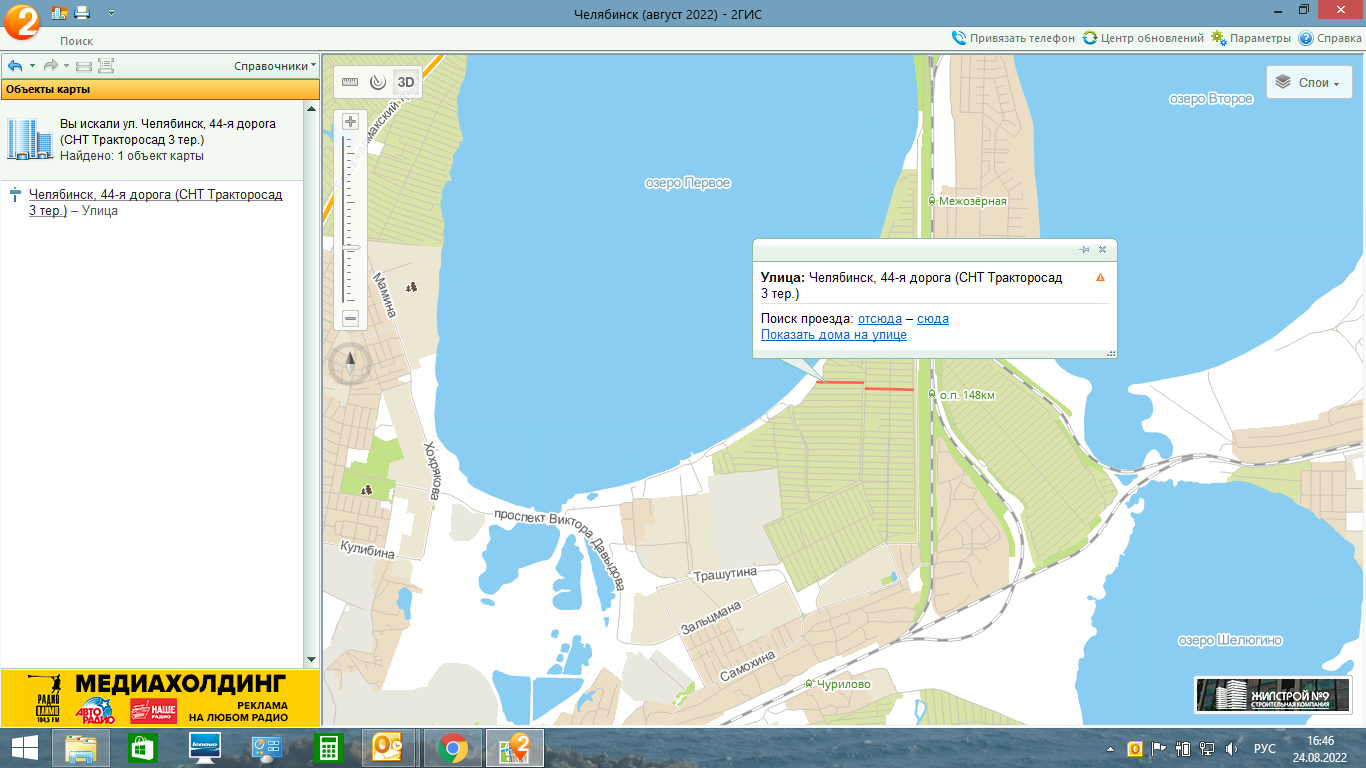
Task: Pin the street info popup
Action: tap(1084, 249)
